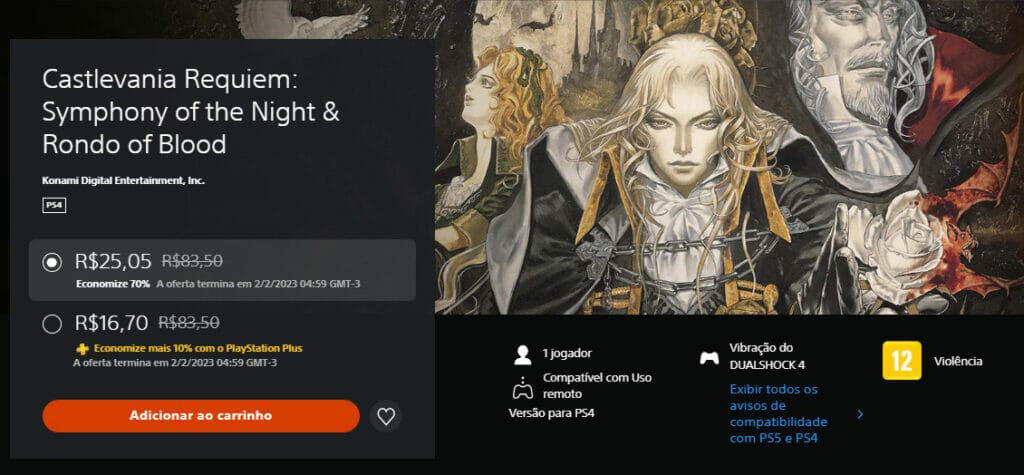Expand compatibility notices with blue chevron
The width and height of the screenshot is (1024, 475).
(x=860, y=414)
